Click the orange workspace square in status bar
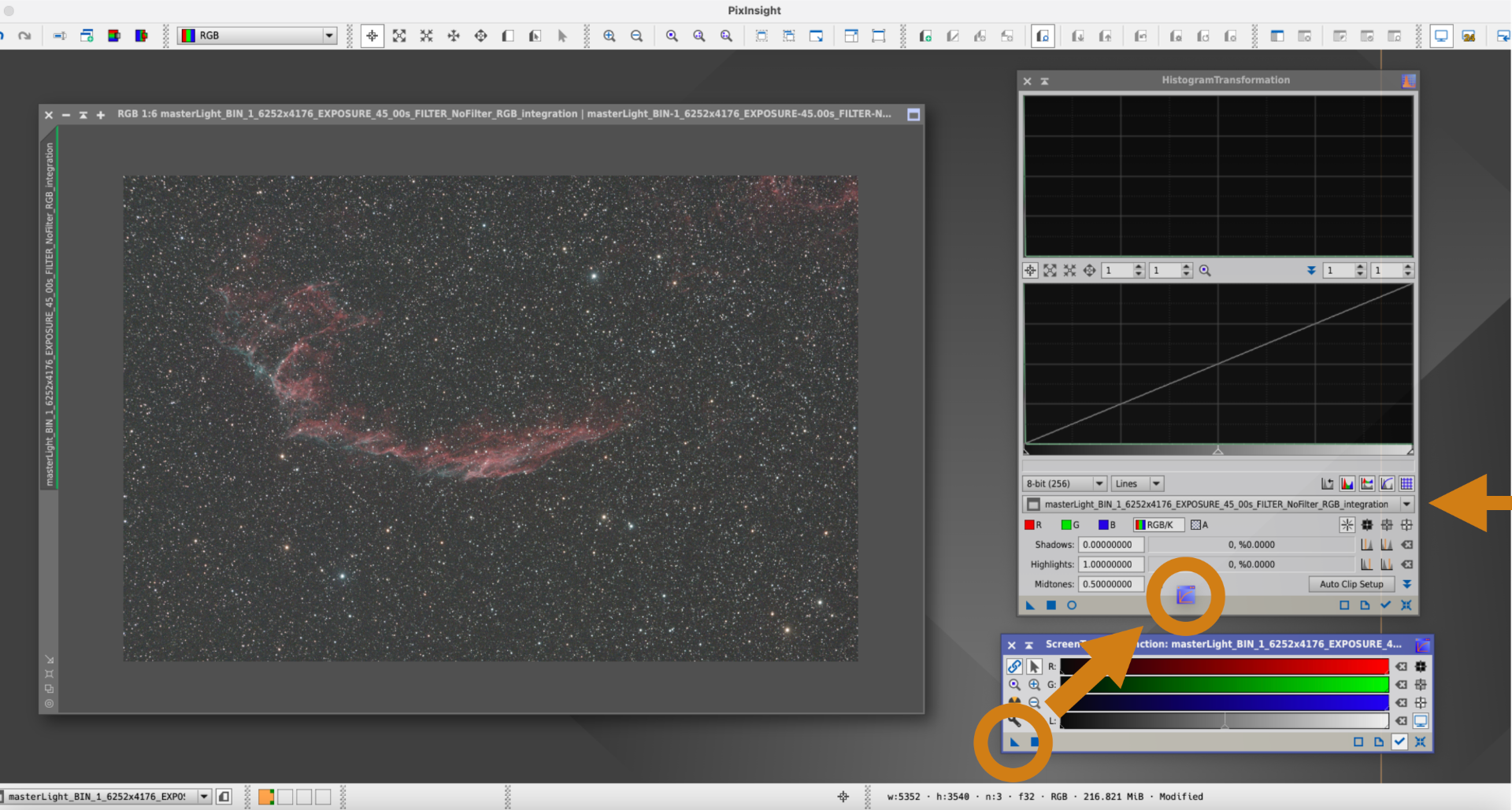Screen dimensions: 1512x810 click(x=266, y=797)
